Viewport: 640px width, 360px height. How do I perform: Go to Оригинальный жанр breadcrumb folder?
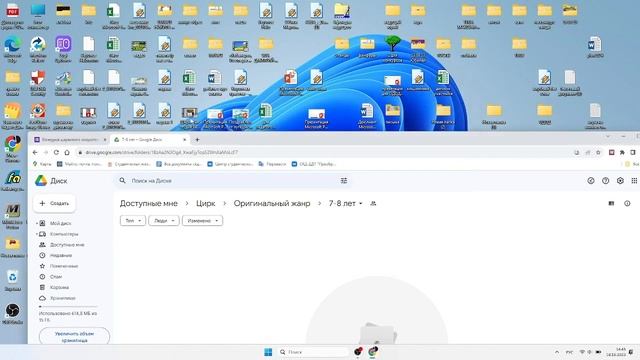[x=272, y=203]
